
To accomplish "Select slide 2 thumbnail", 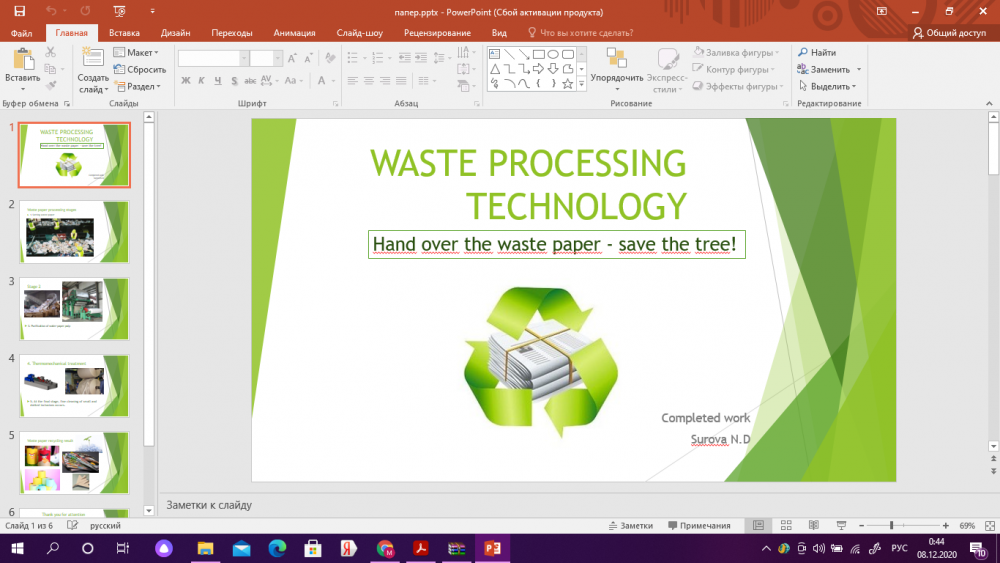I will tap(74, 232).
